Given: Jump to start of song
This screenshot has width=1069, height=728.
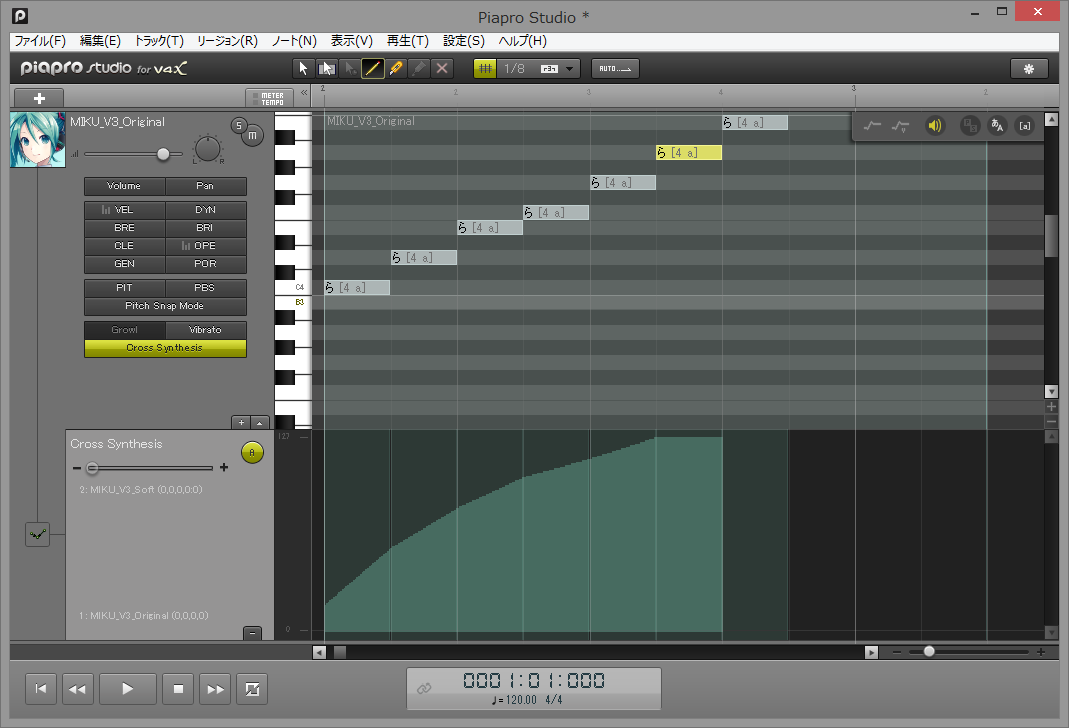Looking at the screenshot, I should [41, 689].
